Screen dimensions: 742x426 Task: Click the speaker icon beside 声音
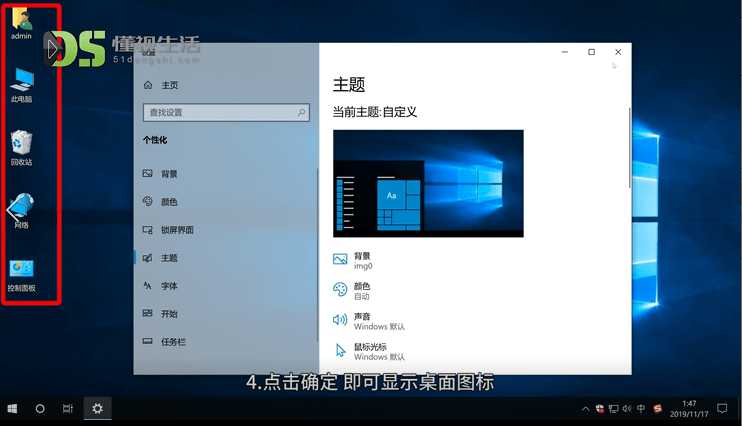[340, 320]
